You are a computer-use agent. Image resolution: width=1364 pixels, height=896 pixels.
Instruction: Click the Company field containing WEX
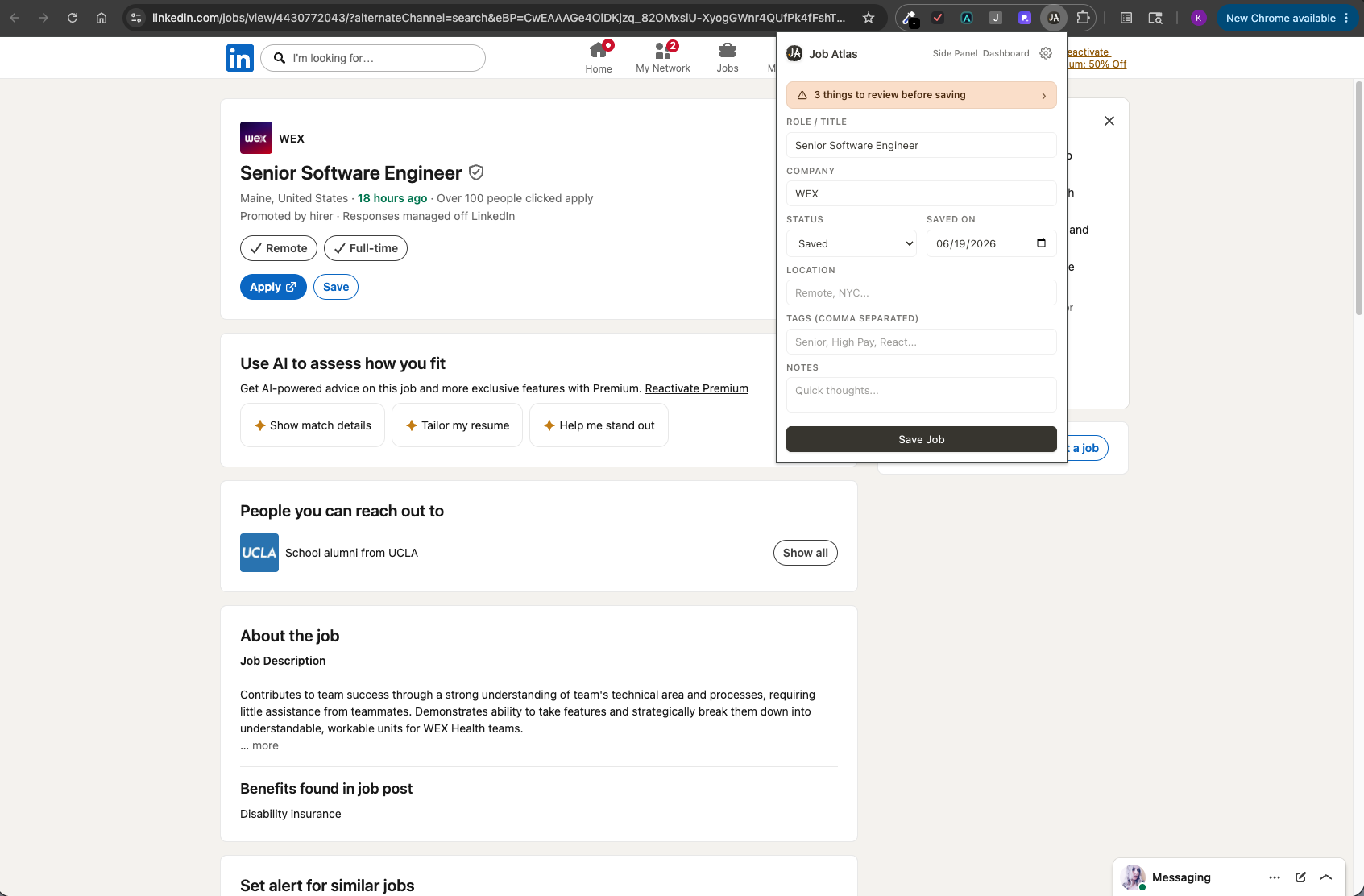[921, 193]
